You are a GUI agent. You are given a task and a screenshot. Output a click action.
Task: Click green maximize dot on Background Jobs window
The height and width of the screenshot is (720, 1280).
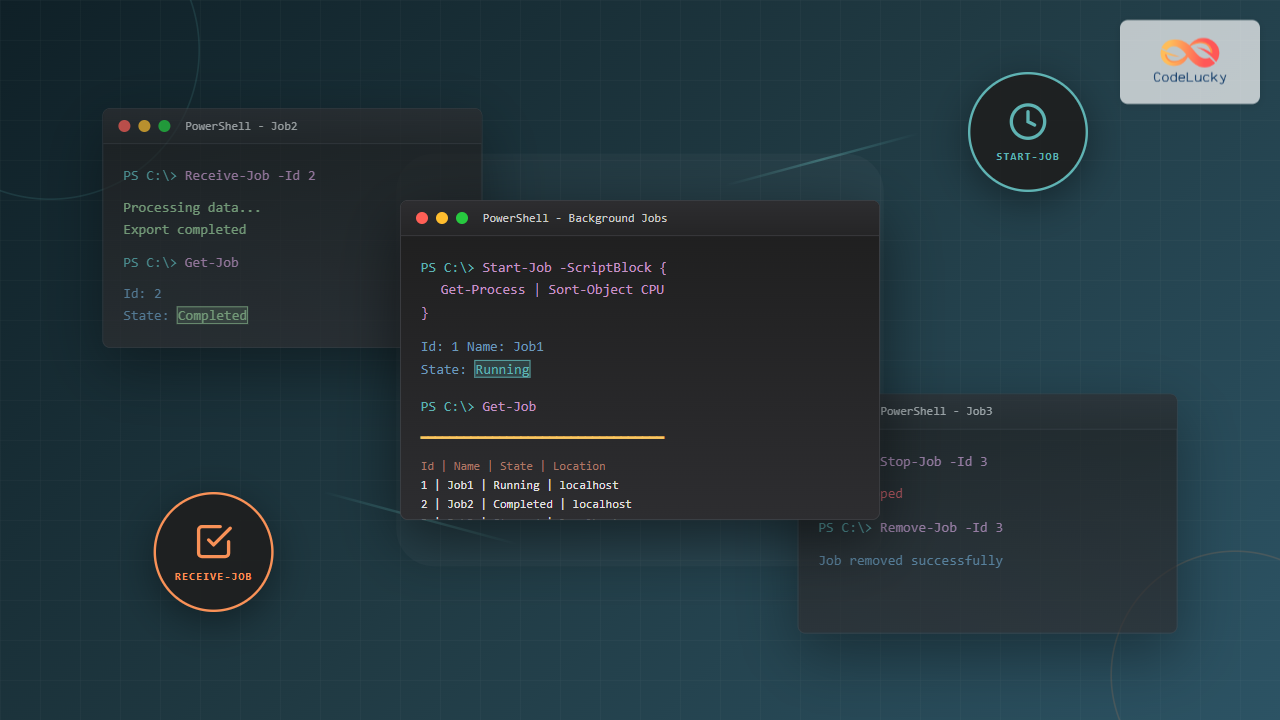(462, 218)
